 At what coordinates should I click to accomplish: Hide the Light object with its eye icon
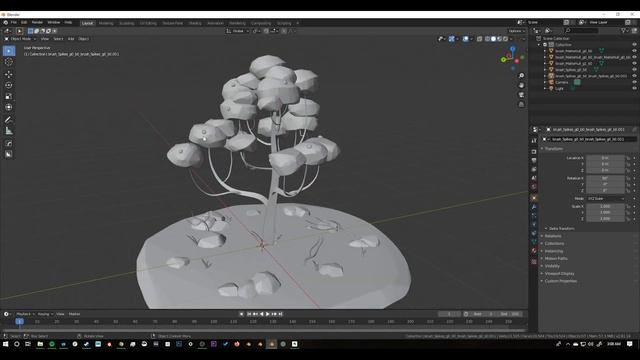[x=634, y=88]
